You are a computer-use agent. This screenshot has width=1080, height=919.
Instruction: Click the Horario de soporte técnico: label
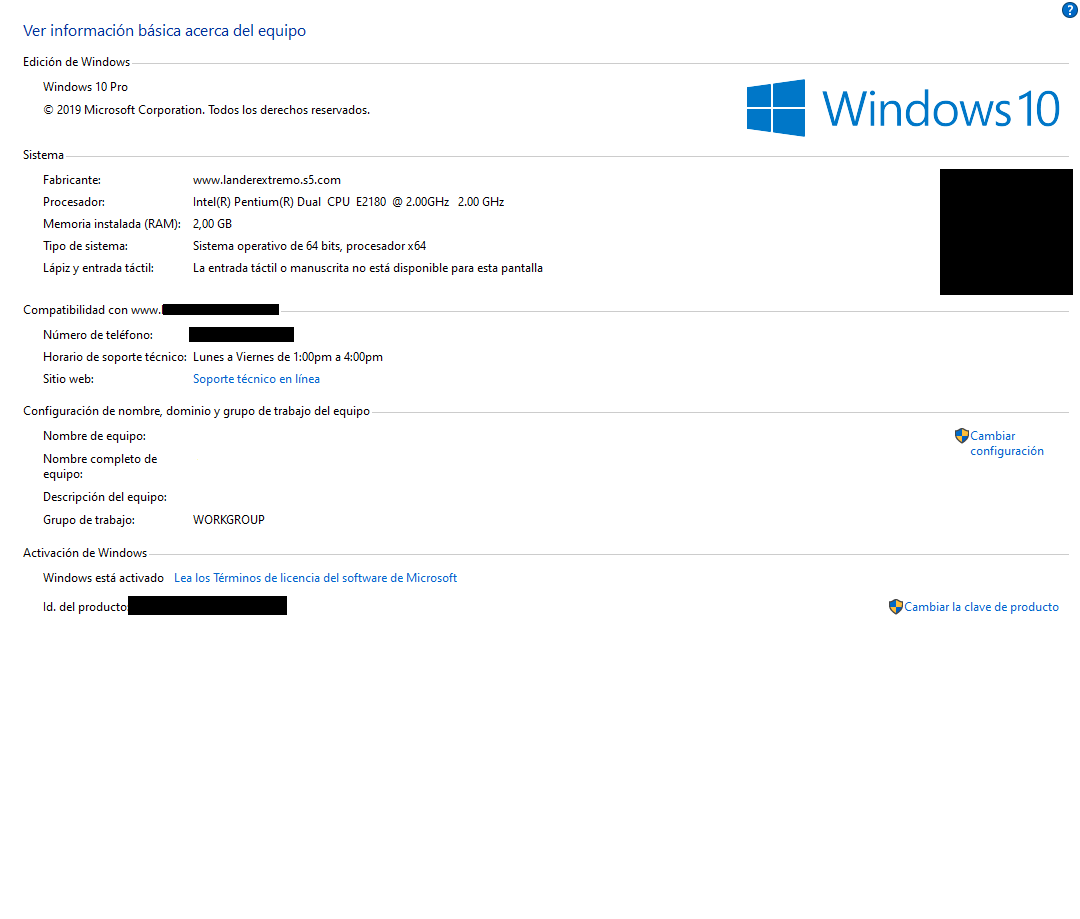coord(115,357)
